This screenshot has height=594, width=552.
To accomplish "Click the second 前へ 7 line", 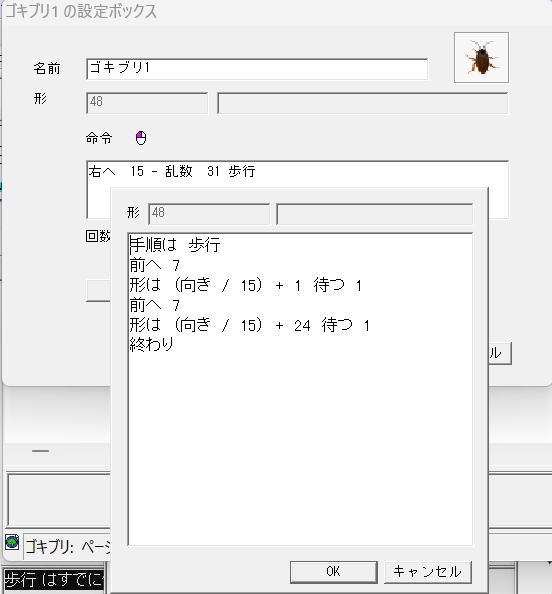I will 155,305.
